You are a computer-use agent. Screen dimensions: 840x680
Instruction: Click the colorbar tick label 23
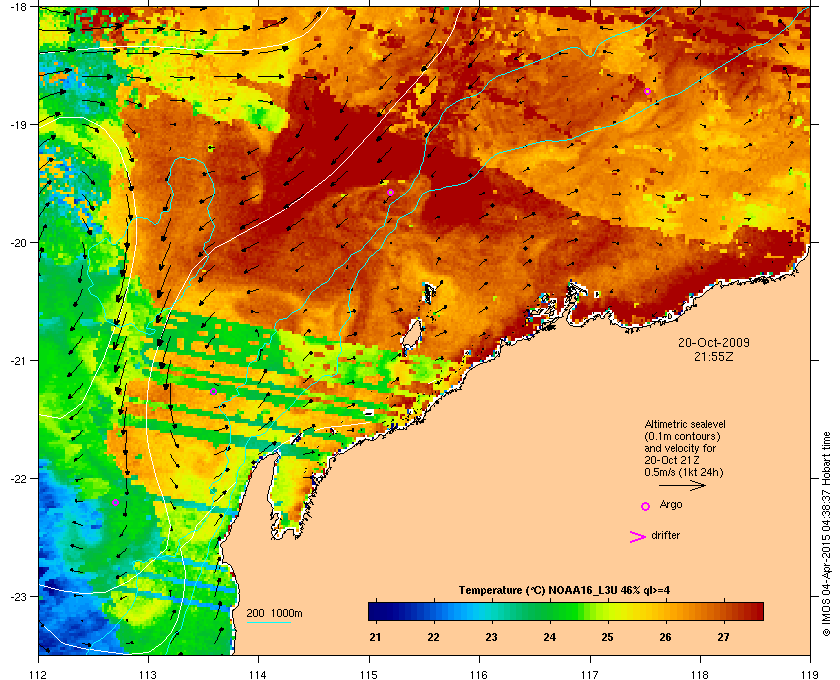[491, 637]
